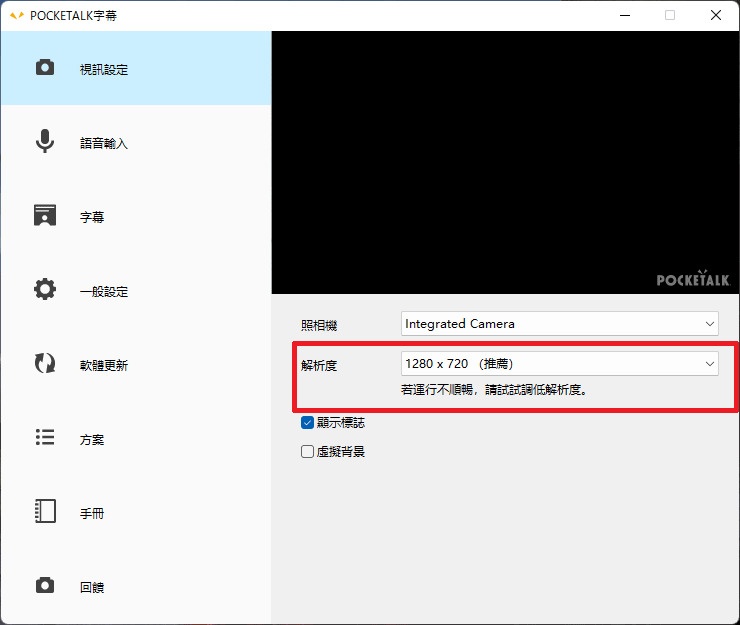Click the camera icon for 回饋
The image size is (740, 625).
pyautogui.click(x=45, y=586)
